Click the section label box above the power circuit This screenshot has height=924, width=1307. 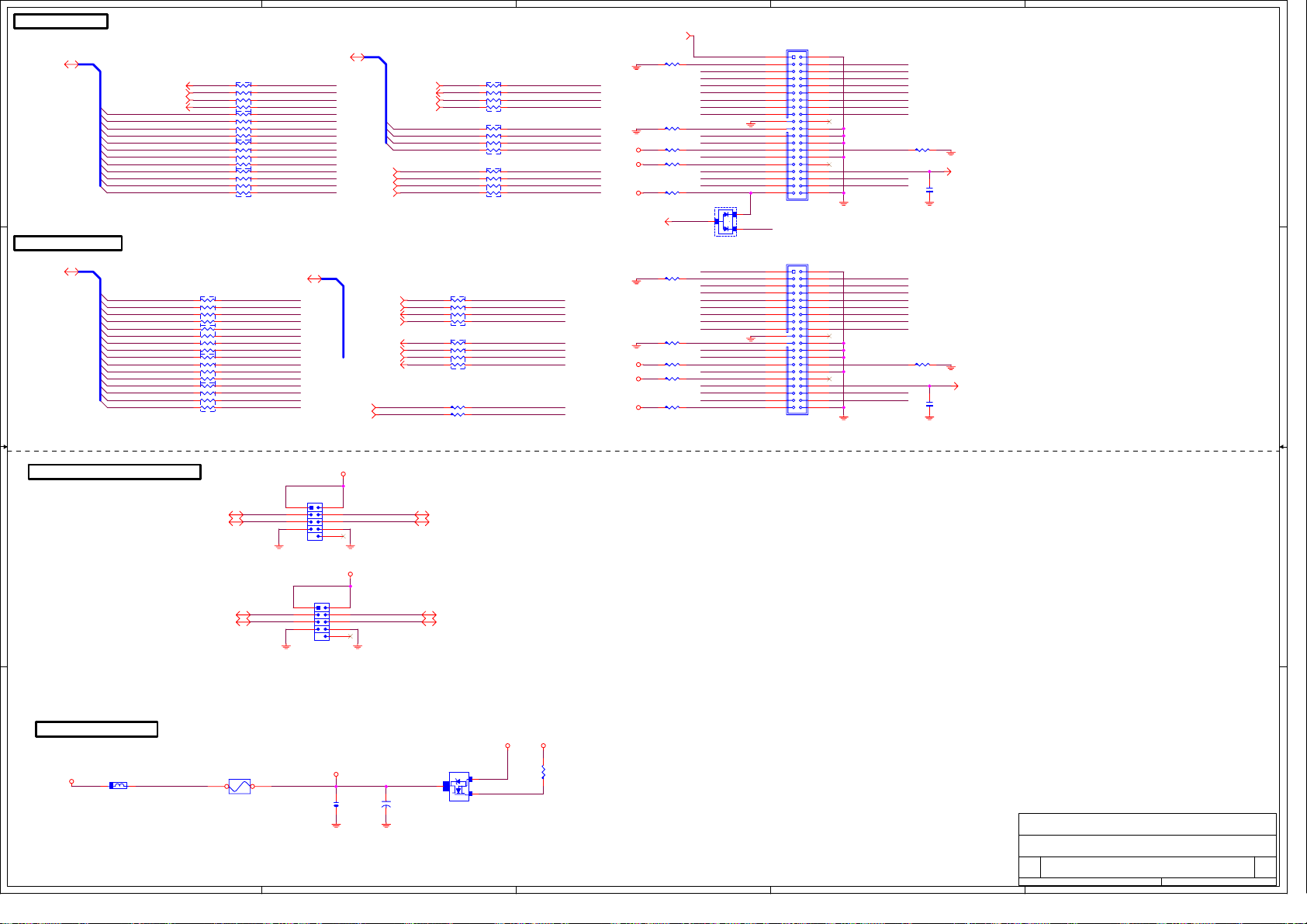[x=97, y=729]
